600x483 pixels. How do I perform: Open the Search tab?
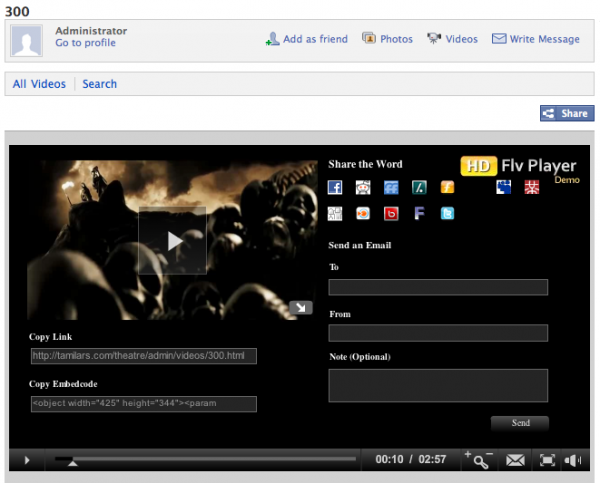pyautogui.click(x=99, y=84)
